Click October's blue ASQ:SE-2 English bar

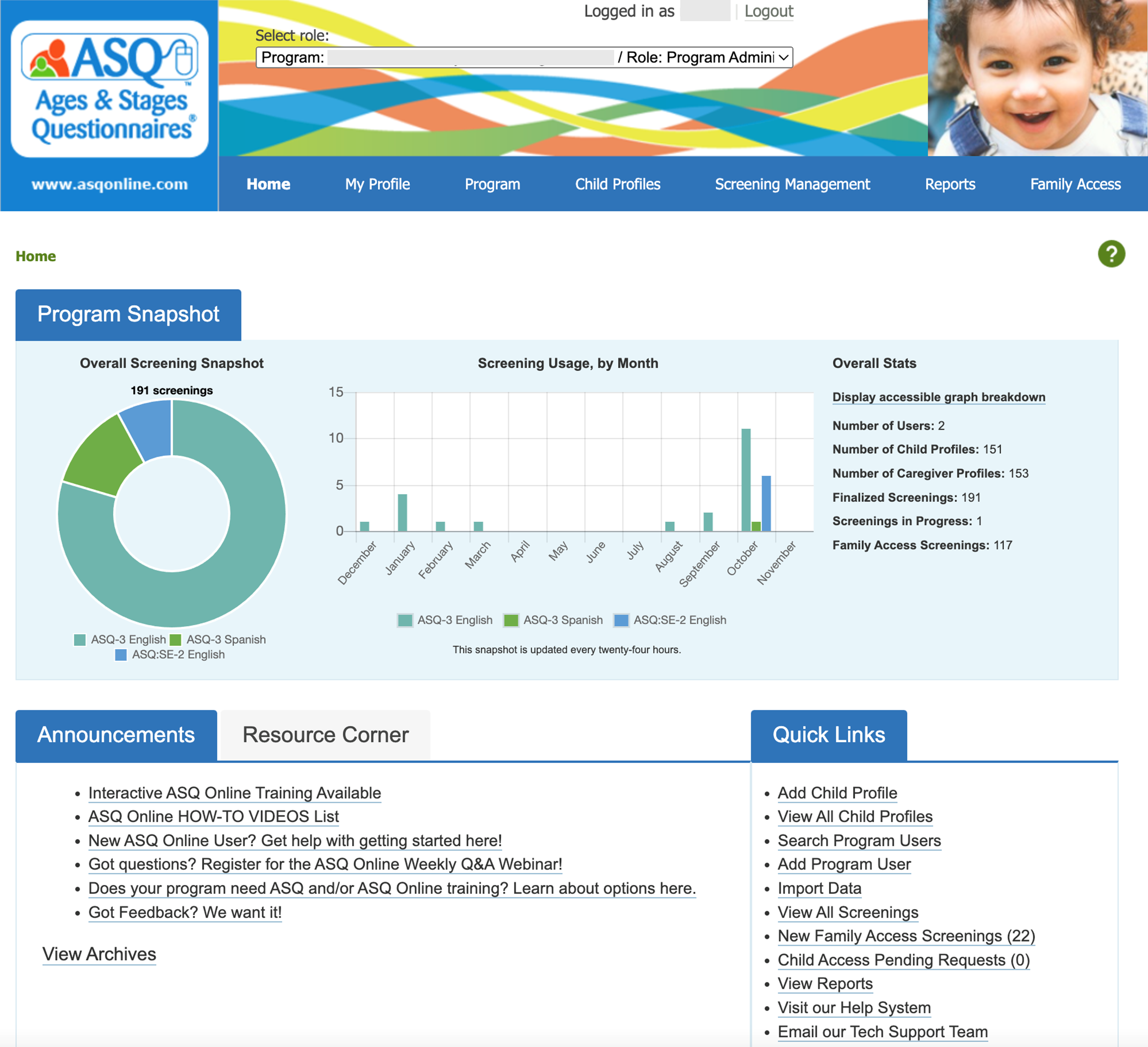click(x=766, y=503)
